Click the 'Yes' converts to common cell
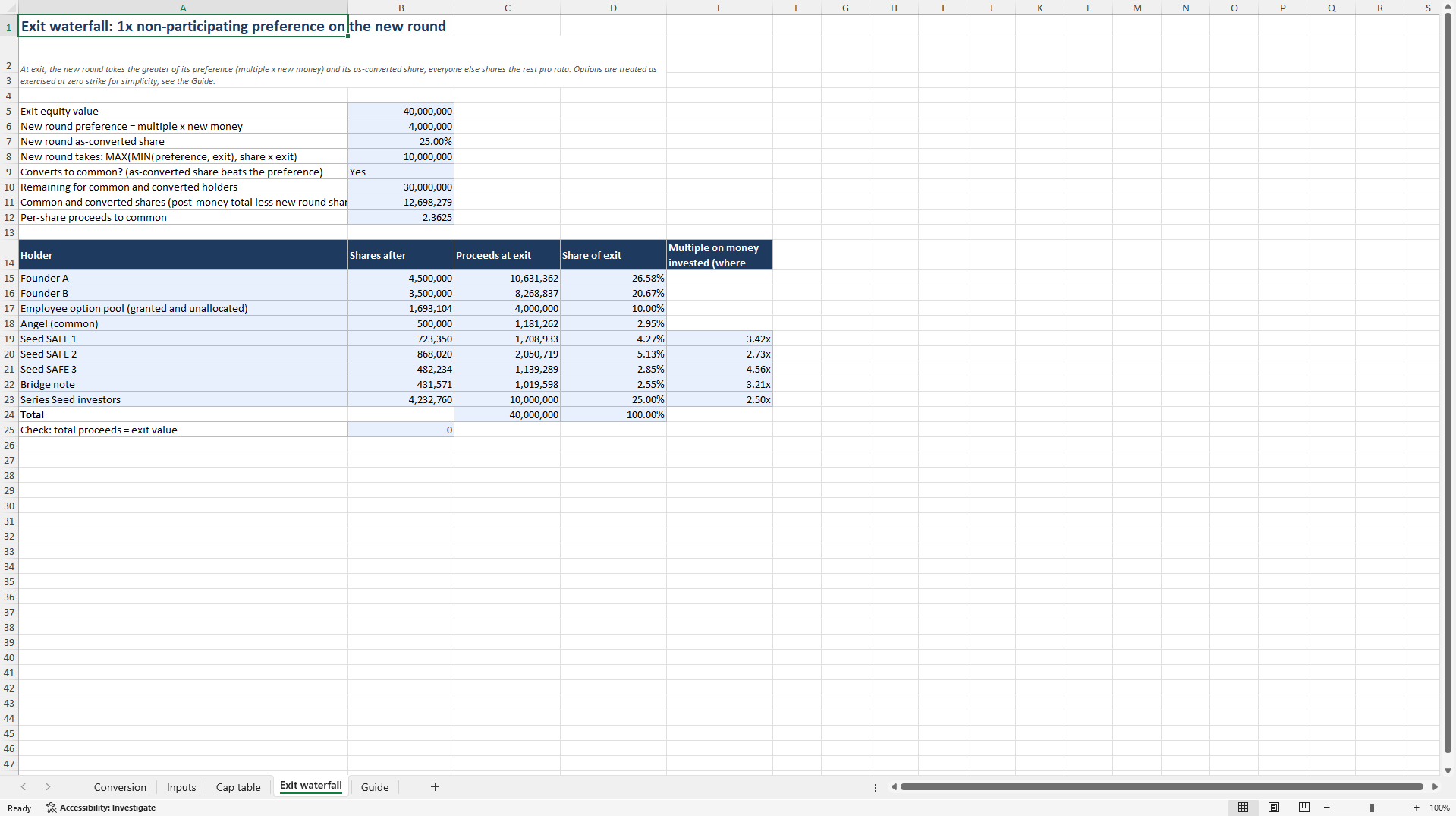Image resolution: width=1456 pixels, height=816 pixels. (x=401, y=172)
